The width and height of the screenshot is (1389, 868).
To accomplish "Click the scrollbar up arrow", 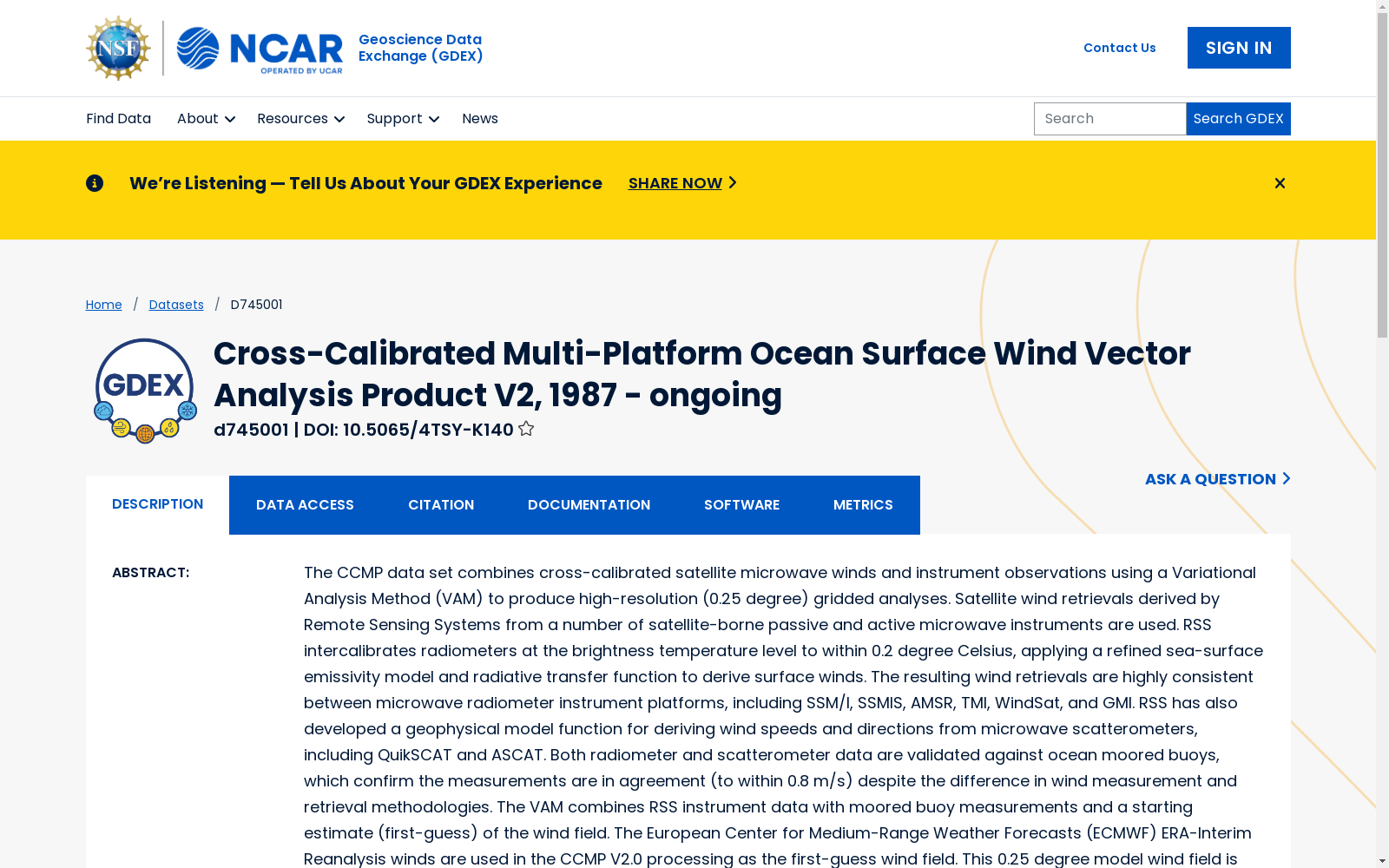I will point(1382,6).
